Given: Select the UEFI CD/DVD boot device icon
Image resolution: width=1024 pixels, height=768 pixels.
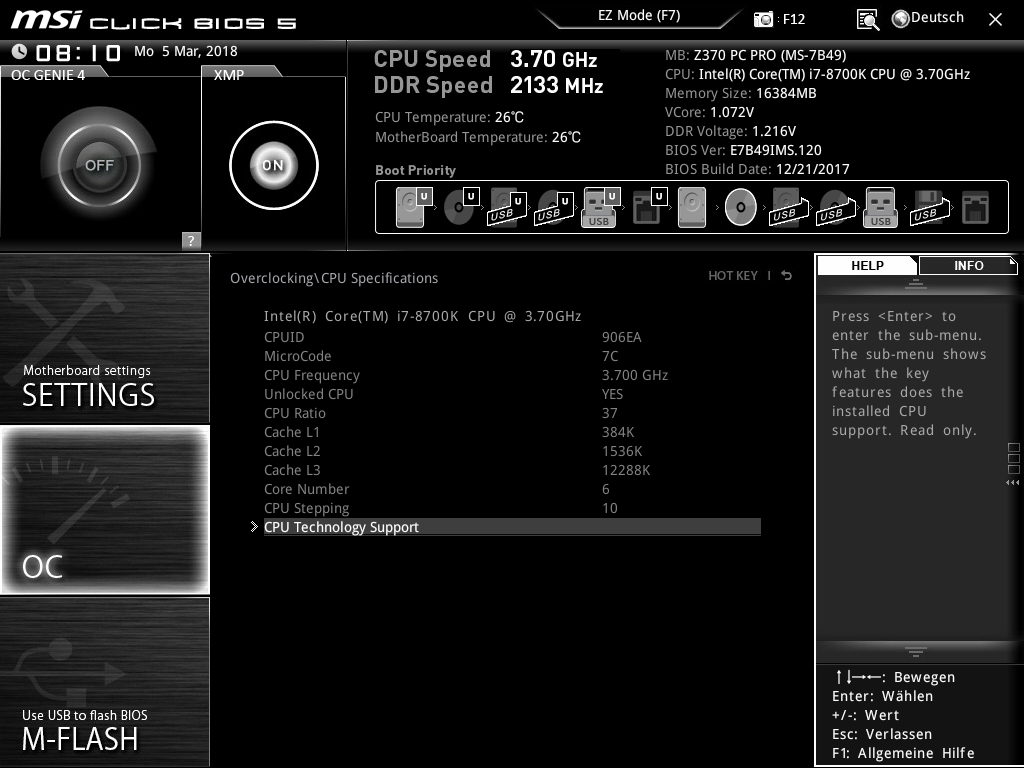Looking at the screenshot, I should coord(461,207).
